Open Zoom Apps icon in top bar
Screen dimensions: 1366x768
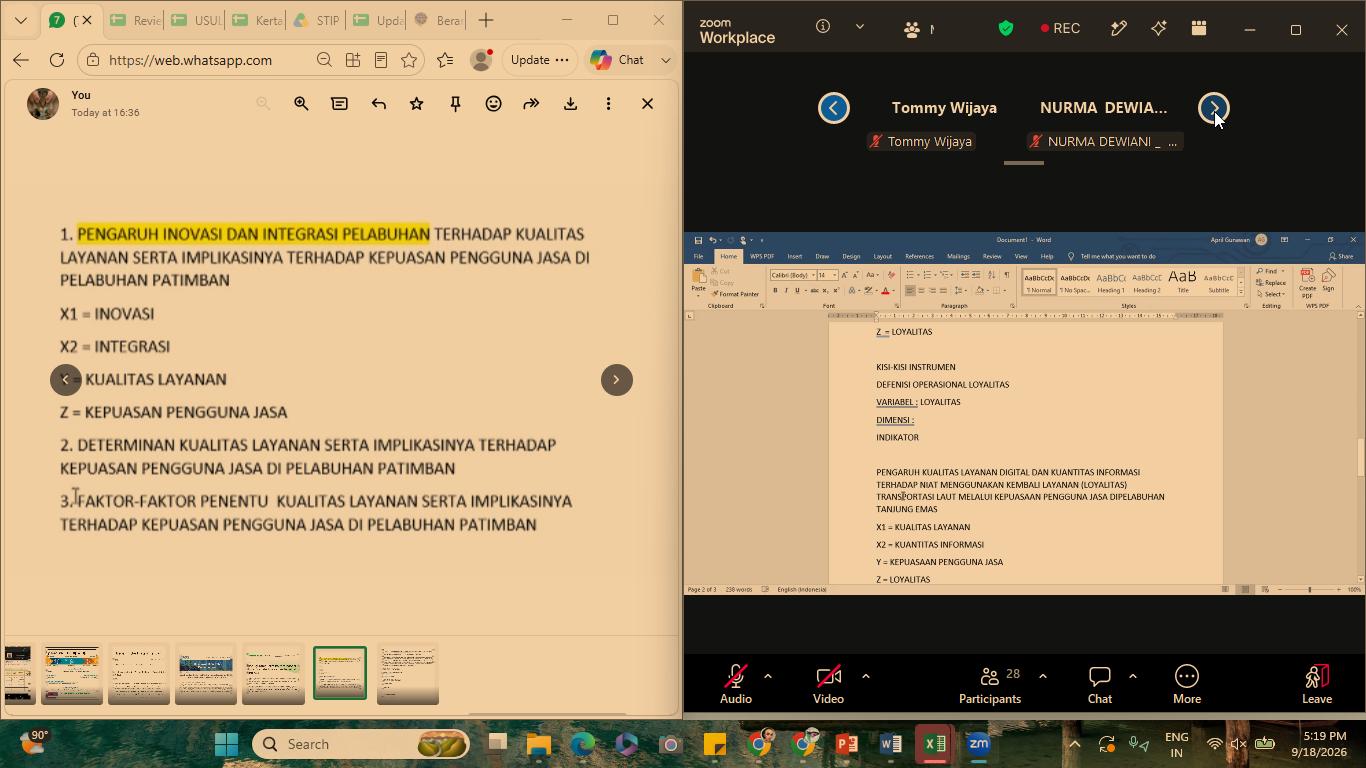point(1198,29)
